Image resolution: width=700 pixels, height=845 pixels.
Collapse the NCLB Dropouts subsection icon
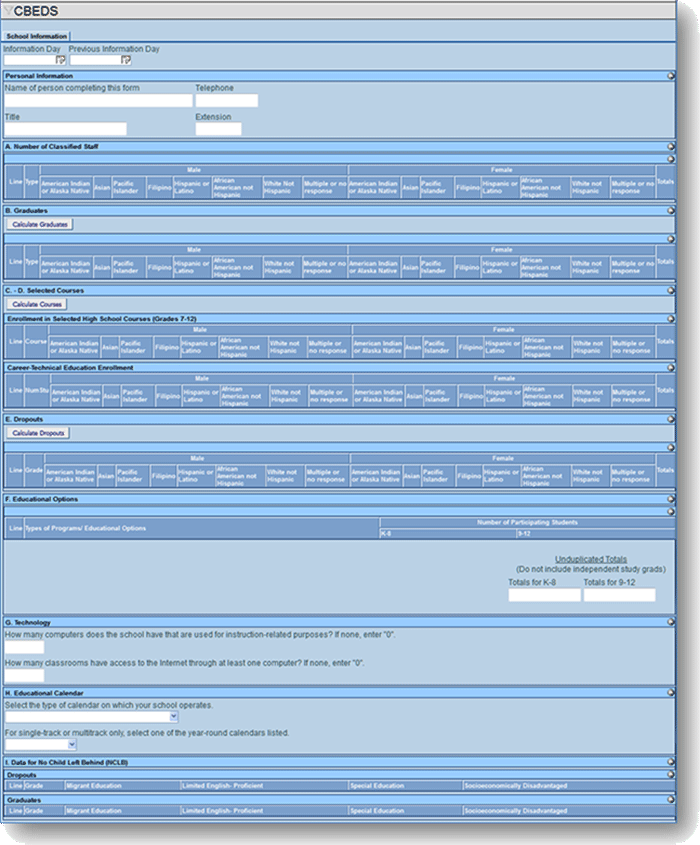(670, 774)
